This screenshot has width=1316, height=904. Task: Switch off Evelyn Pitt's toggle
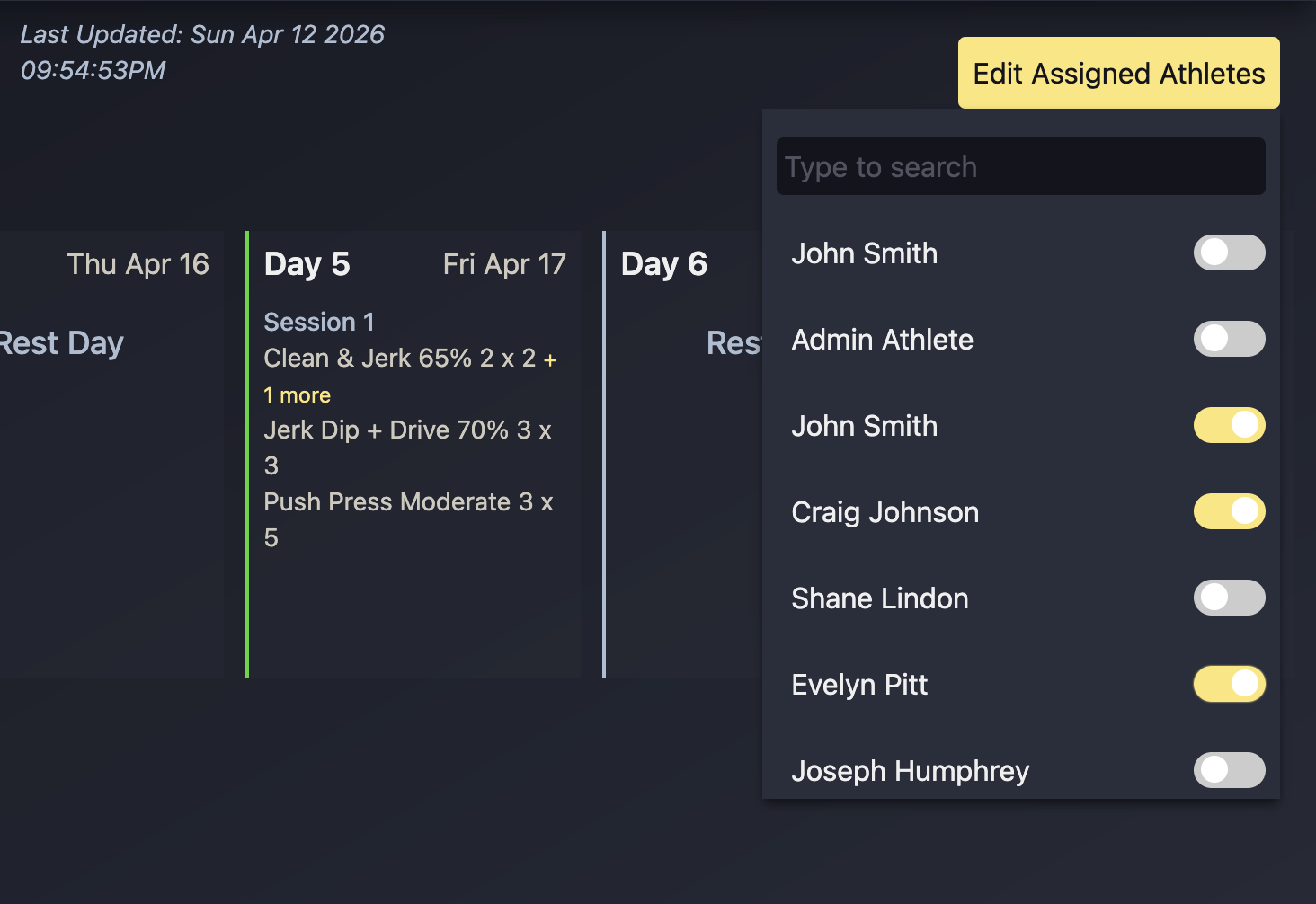pos(1229,684)
